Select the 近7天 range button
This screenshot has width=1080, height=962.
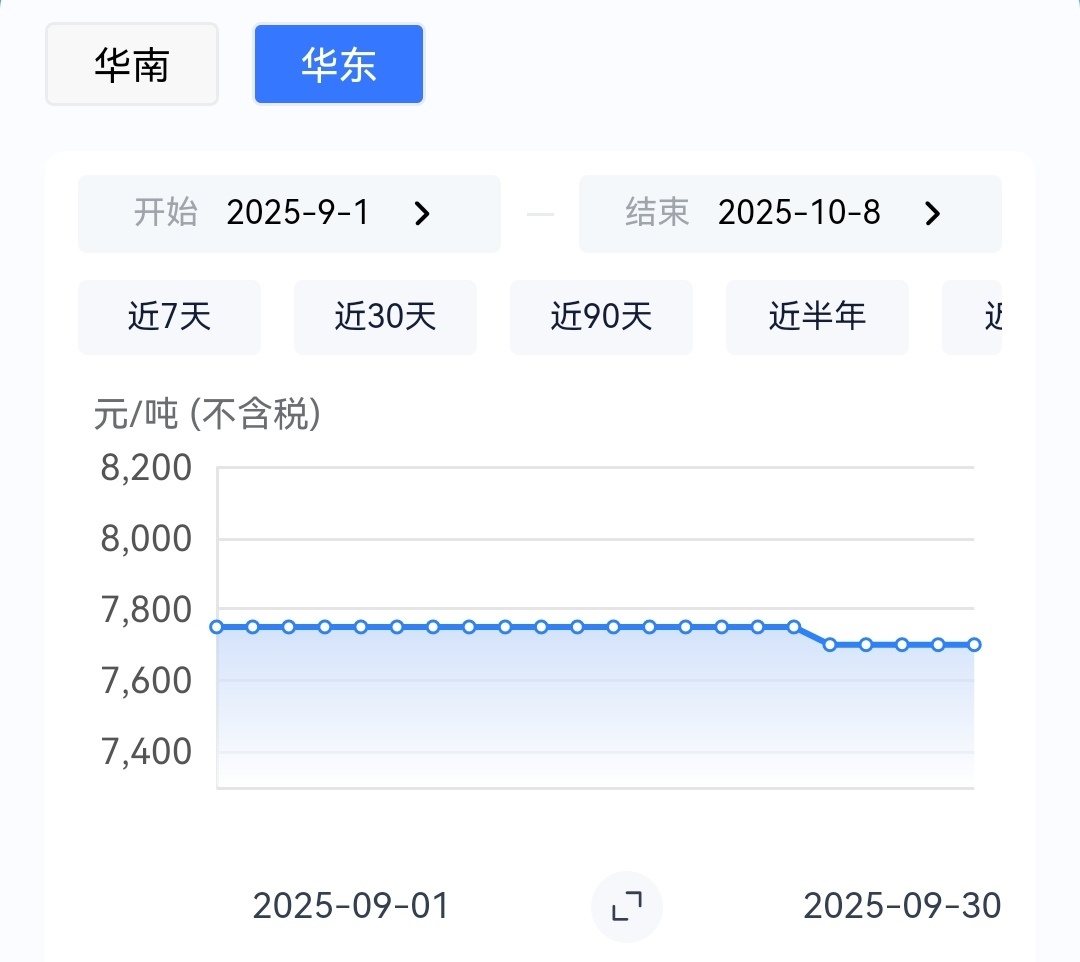coord(169,318)
